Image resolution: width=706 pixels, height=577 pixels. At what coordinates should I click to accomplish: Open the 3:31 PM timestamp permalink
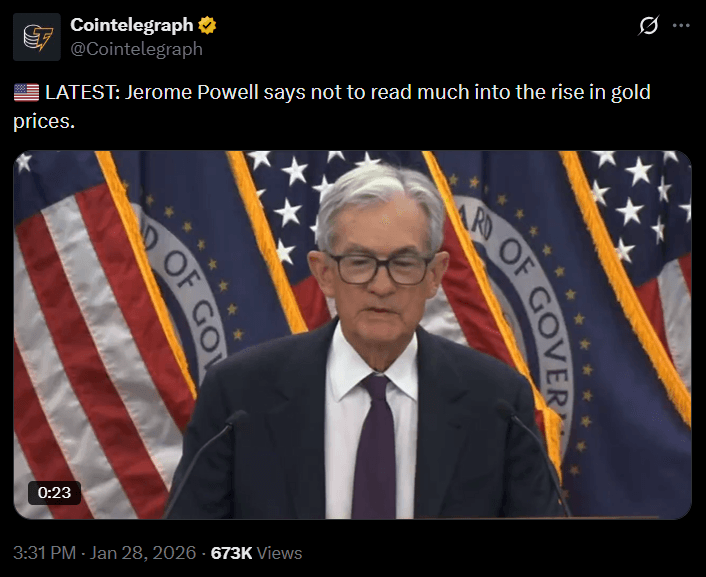point(44,553)
